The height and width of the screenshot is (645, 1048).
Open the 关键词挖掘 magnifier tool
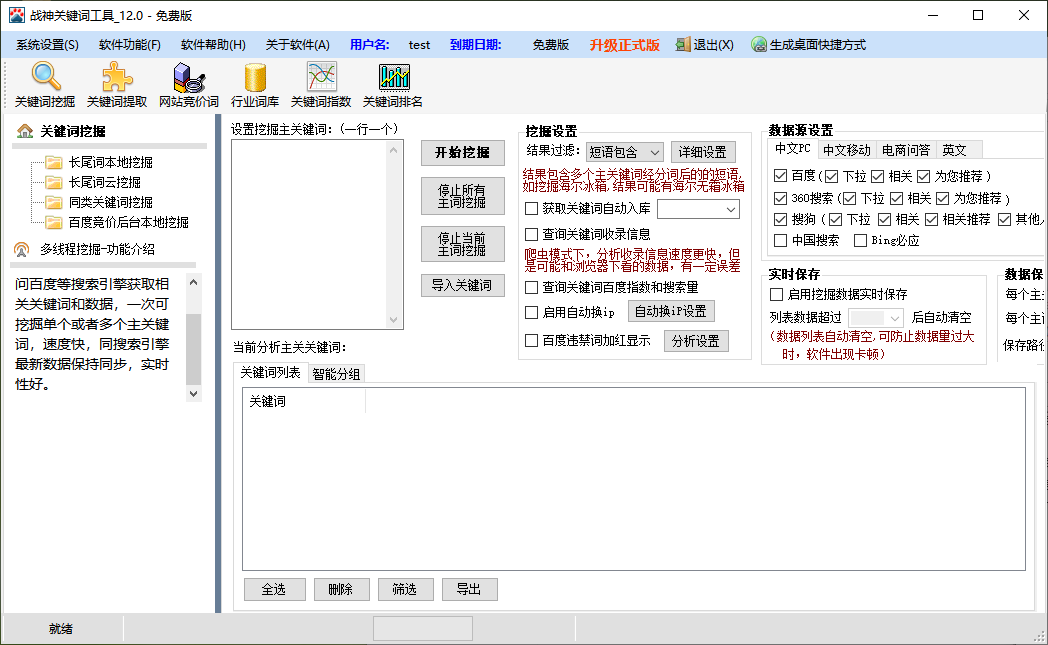click(x=45, y=84)
